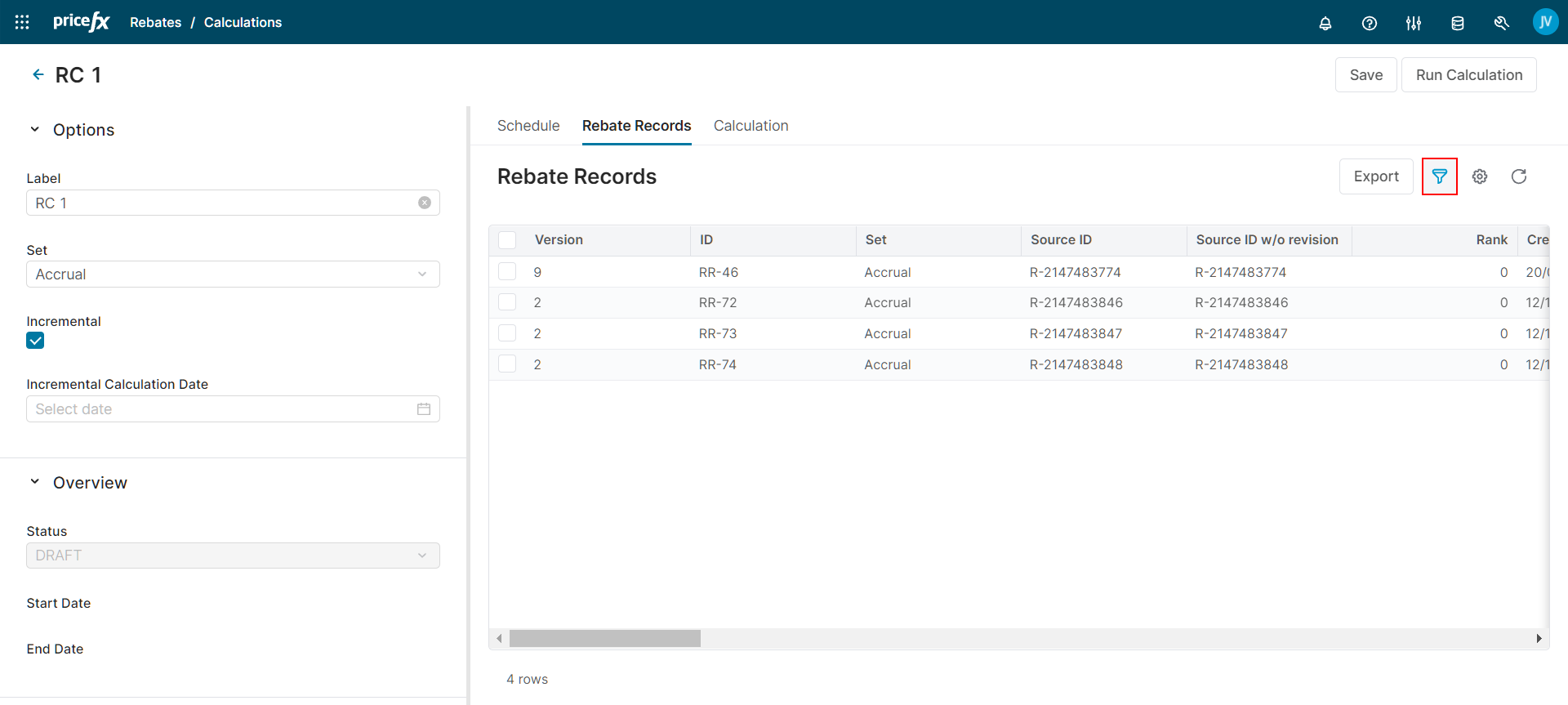Viewport: 1568px width, 705px height.
Task: Select the RR-46 row checkbox
Action: tap(507, 272)
